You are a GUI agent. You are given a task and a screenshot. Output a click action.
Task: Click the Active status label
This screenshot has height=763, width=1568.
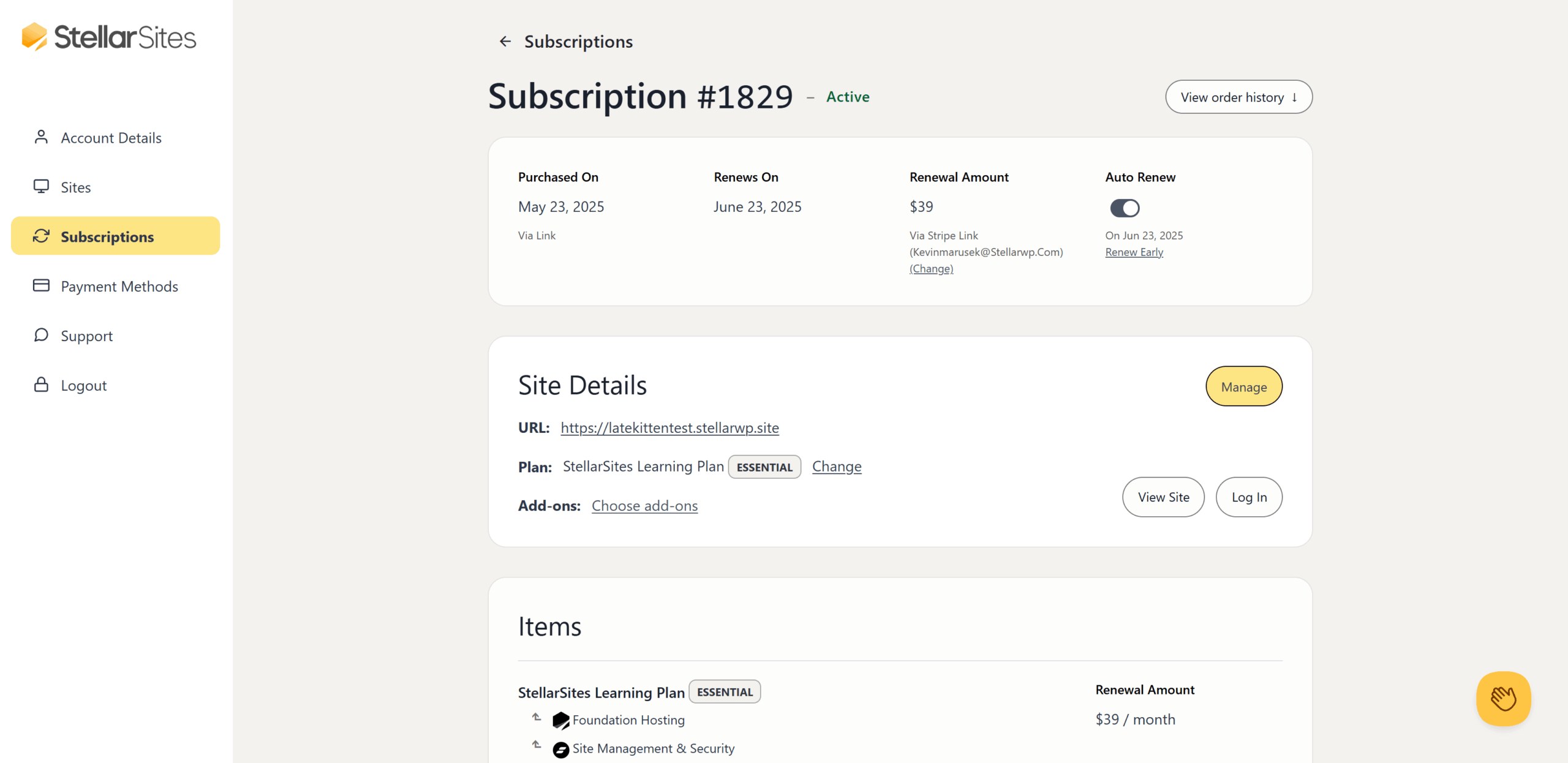click(x=848, y=97)
